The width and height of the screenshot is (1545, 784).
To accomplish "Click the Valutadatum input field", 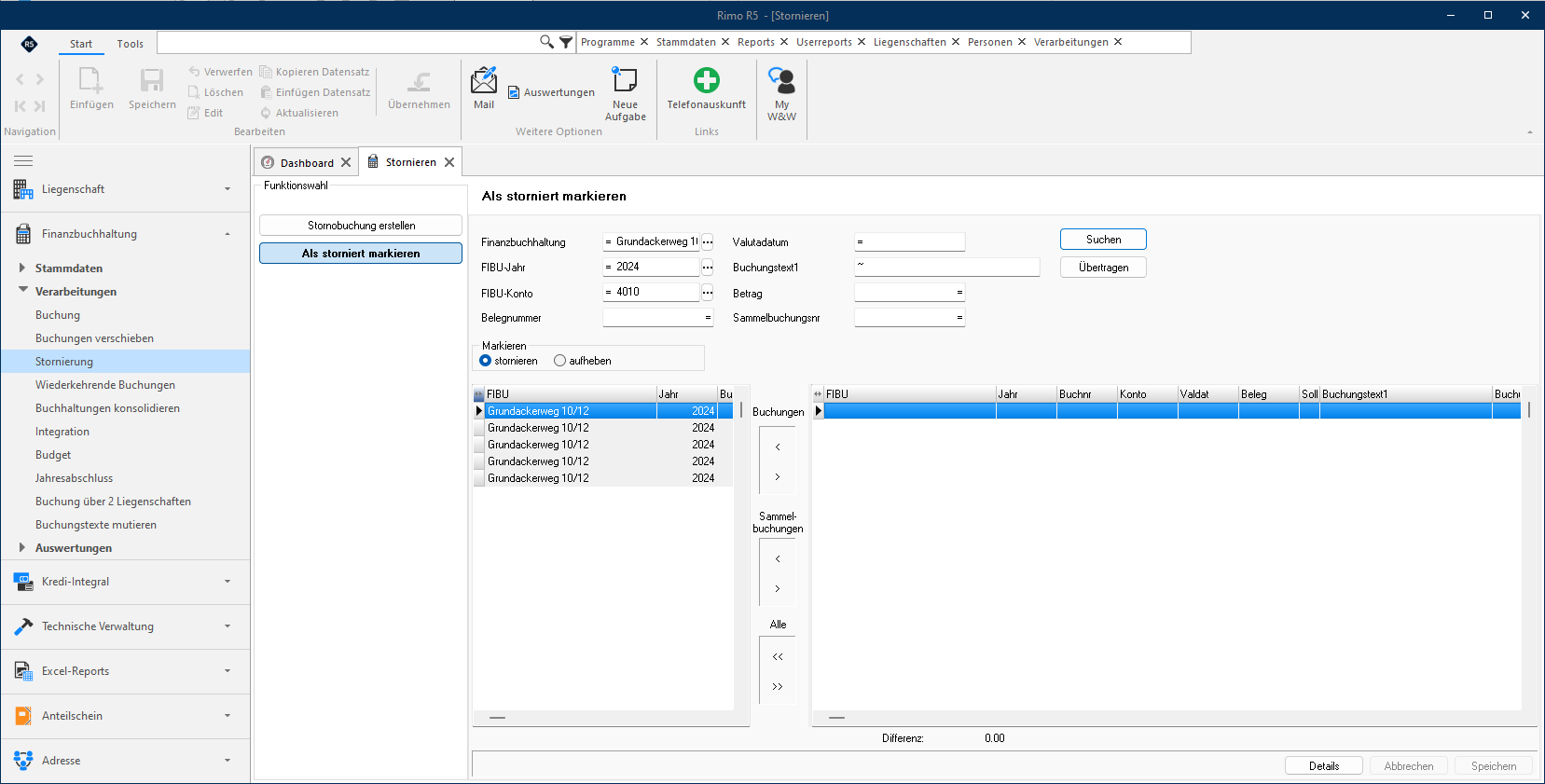I will (x=909, y=242).
